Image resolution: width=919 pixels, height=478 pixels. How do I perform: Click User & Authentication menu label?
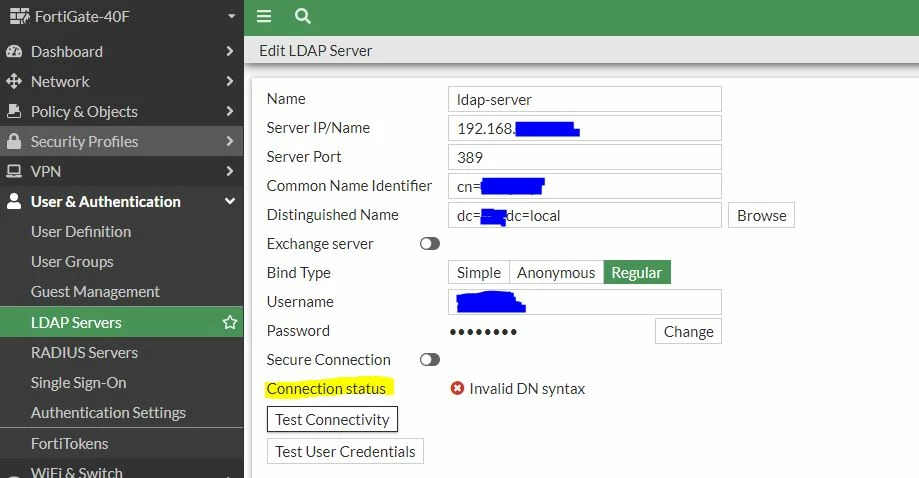105,202
